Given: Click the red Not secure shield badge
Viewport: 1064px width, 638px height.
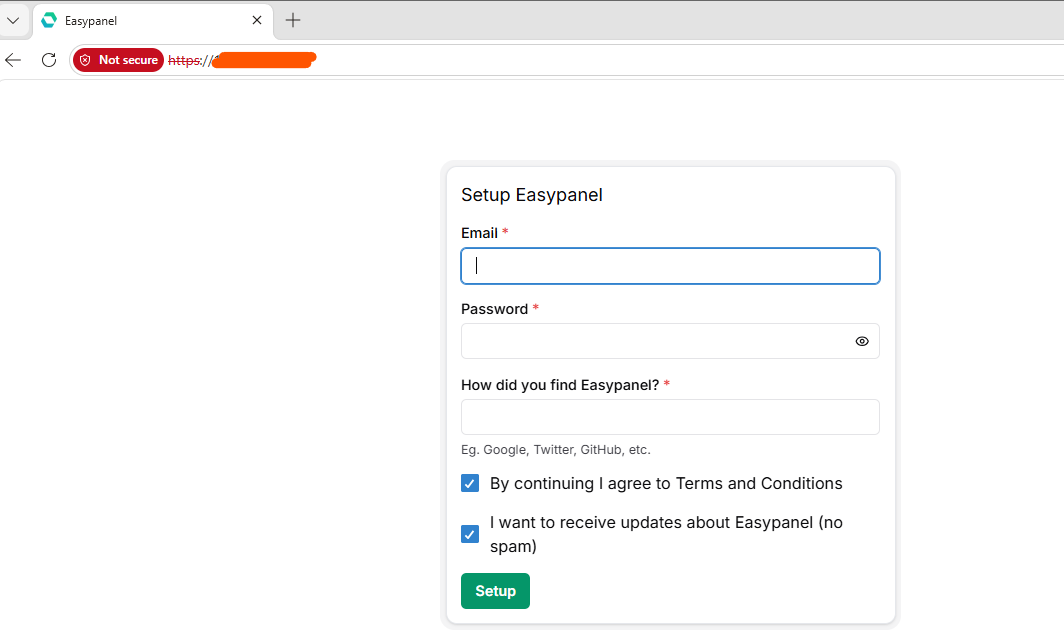Looking at the screenshot, I should click(x=118, y=60).
